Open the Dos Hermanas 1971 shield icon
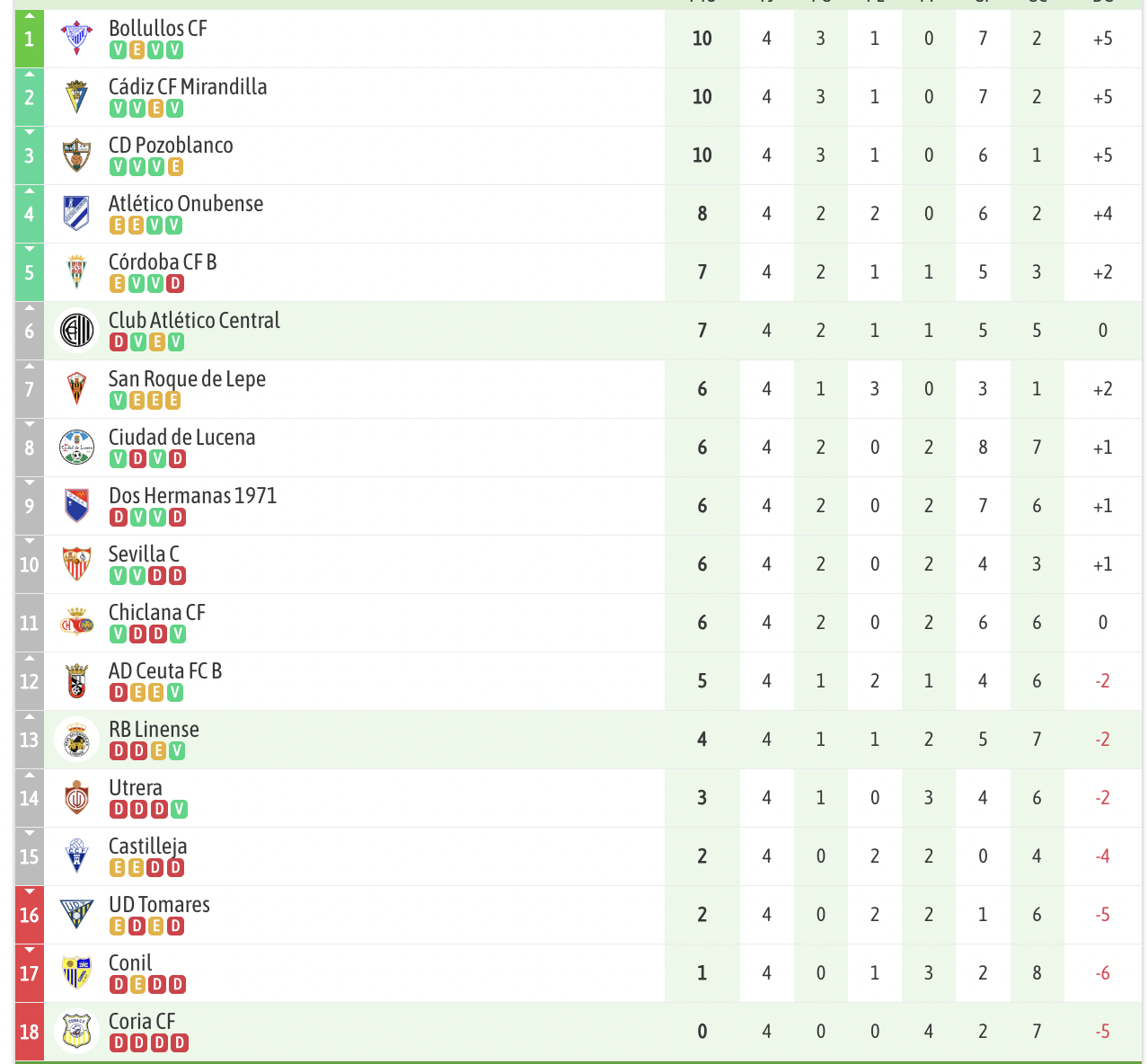The width and height of the screenshot is (1148, 1064). coord(76,506)
